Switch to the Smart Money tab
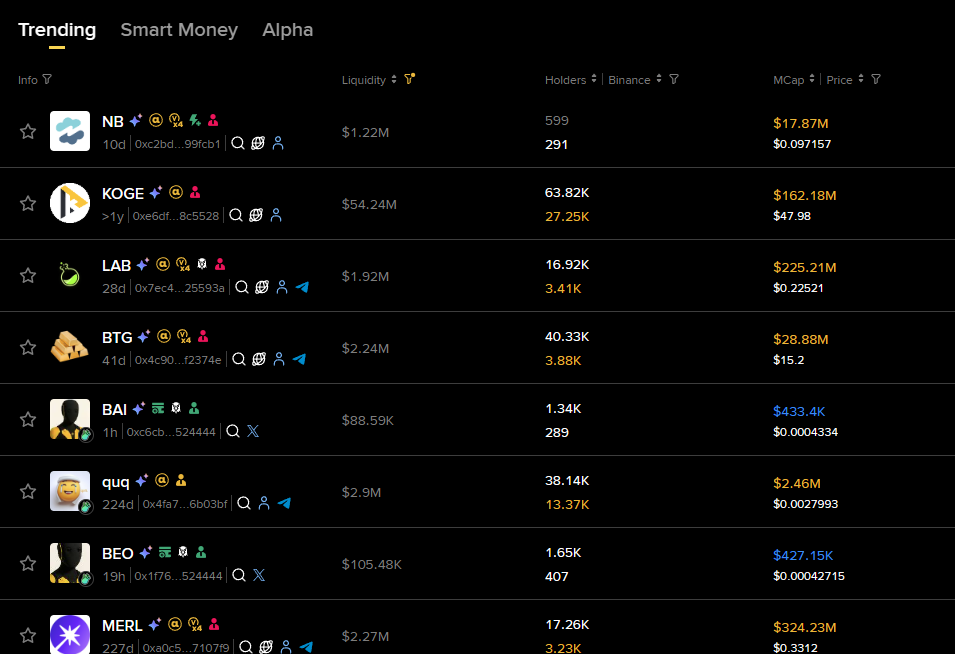The width and height of the screenshot is (955, 654). [x=179, y=30]
